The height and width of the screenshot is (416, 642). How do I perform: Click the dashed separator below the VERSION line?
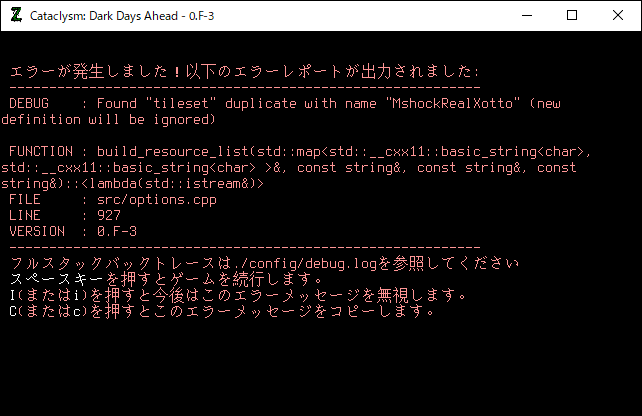coord(244,247)
